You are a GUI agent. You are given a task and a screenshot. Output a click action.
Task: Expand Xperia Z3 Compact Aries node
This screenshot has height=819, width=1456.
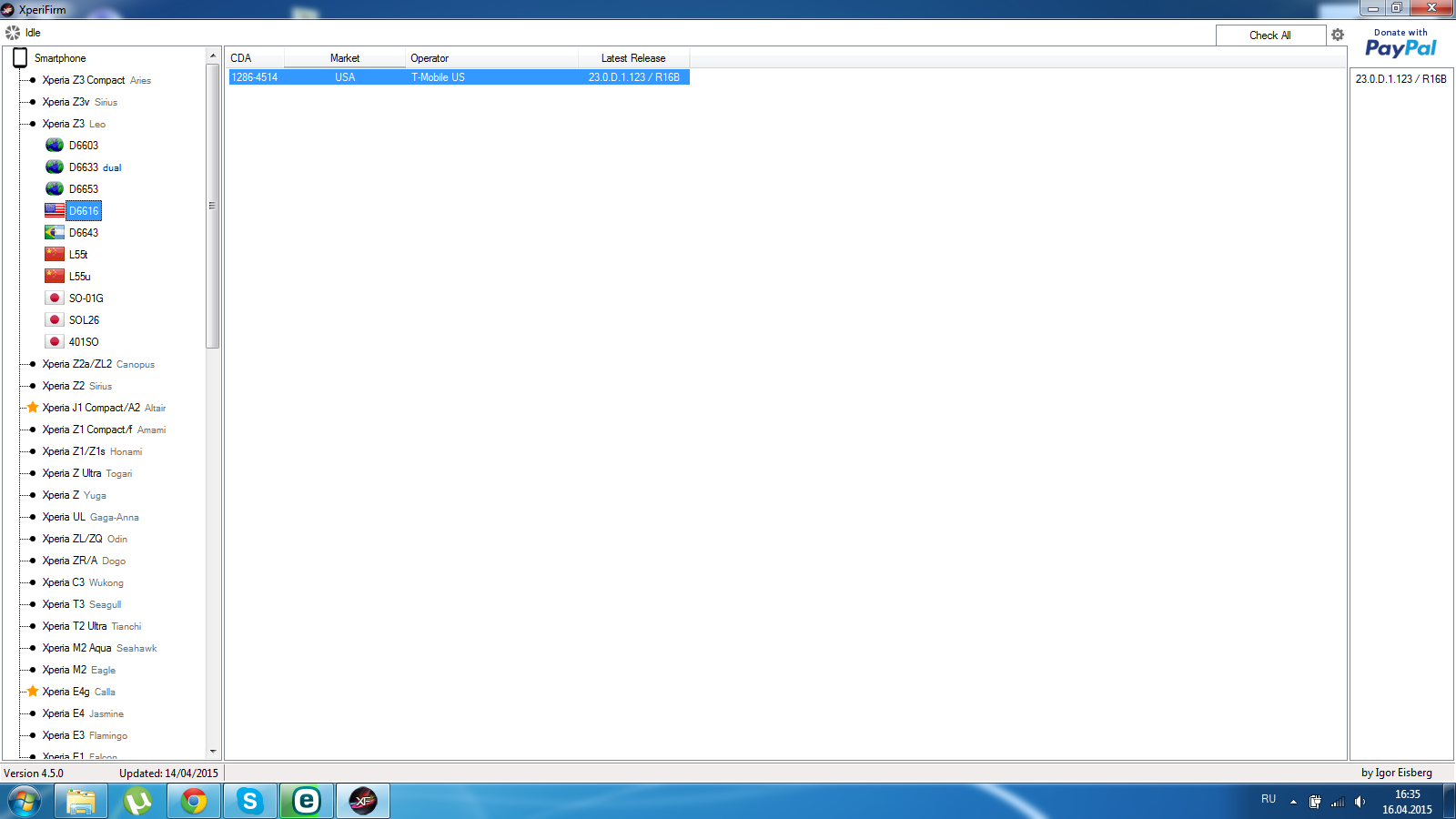[x=33, y=80]
